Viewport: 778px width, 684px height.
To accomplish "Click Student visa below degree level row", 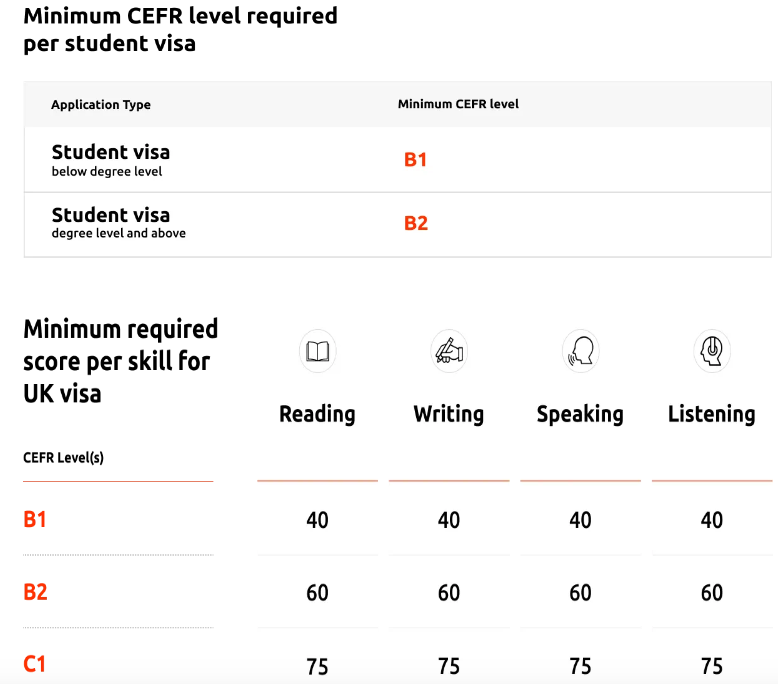I will pos(111,160).
